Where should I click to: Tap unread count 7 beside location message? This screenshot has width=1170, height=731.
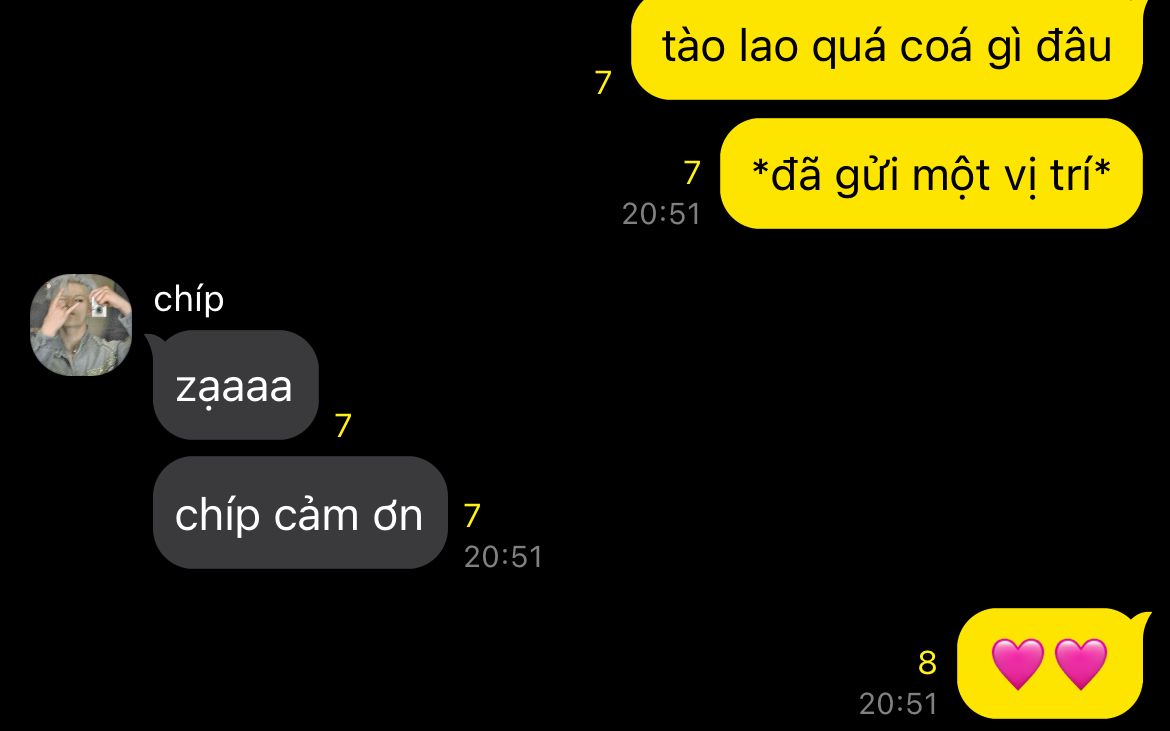(x=692, y=173)
